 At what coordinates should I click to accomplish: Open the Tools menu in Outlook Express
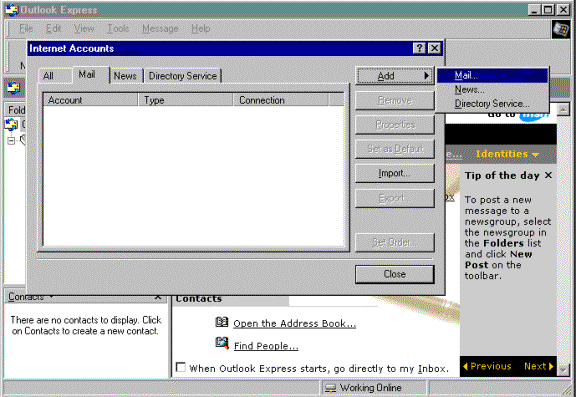tap(118, 29)
